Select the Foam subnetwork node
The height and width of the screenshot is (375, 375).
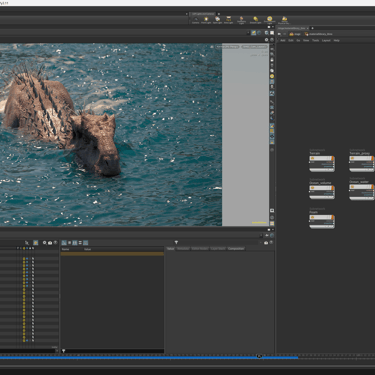pos(322,222)
